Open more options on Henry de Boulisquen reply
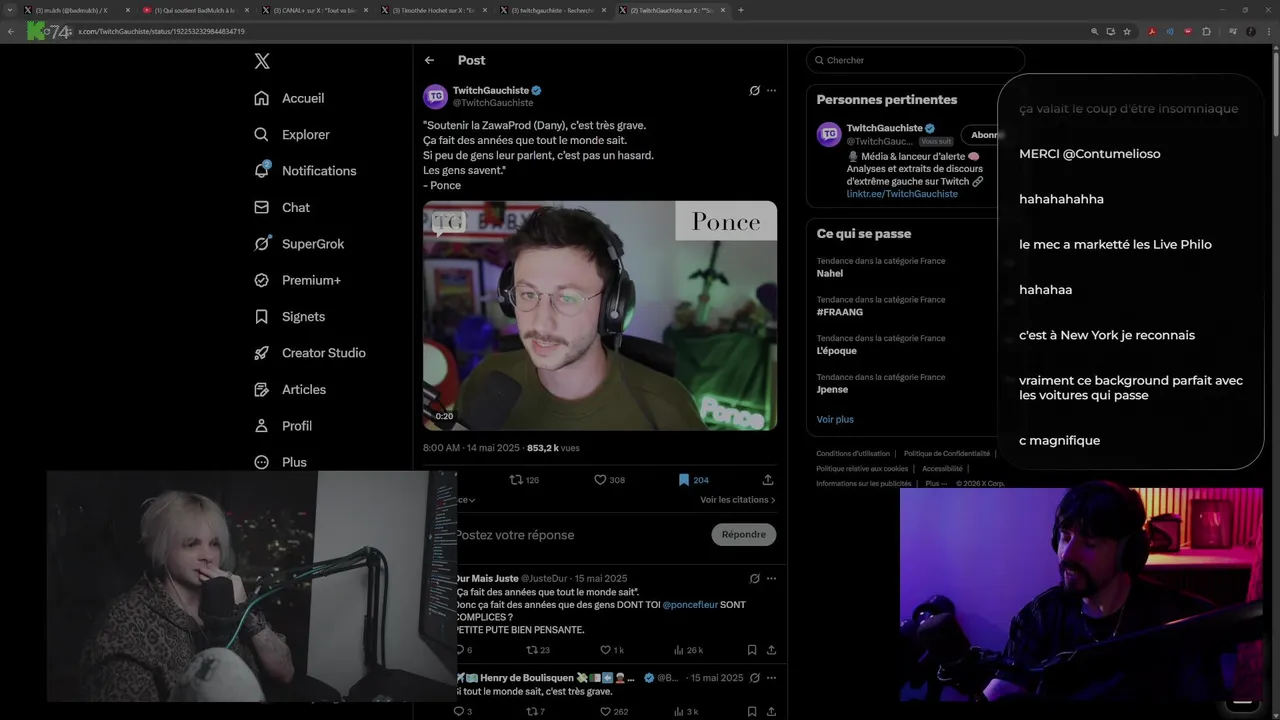 coord(771,677)
